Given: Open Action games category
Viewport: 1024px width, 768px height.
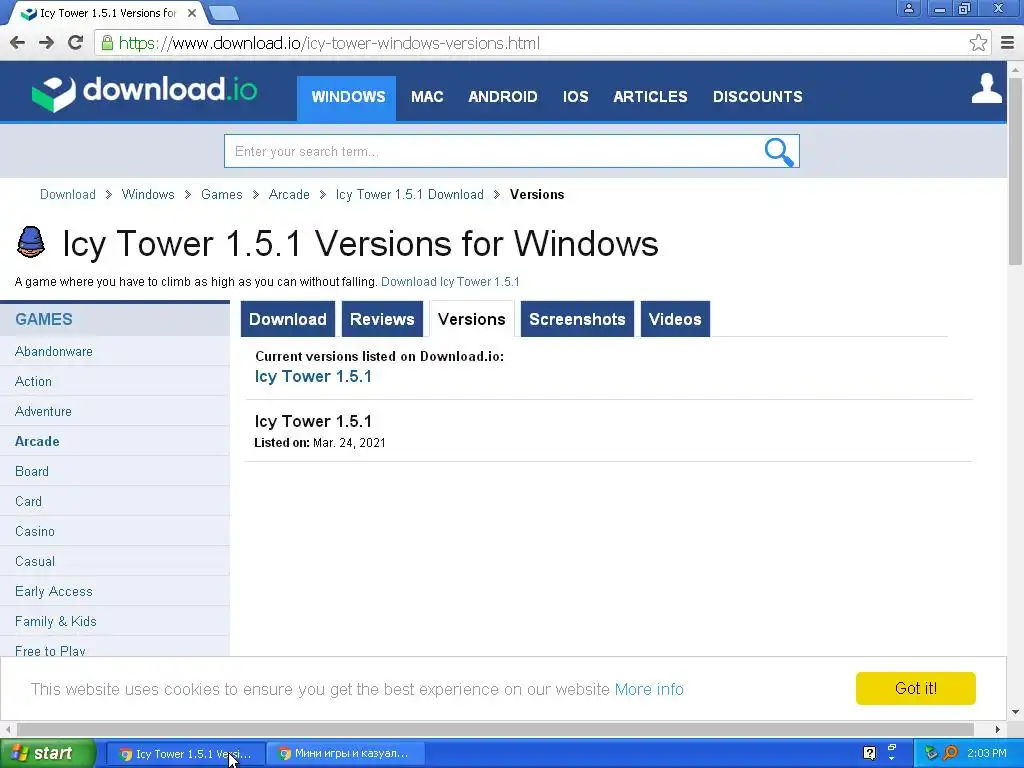Looking at the screenshot, I should (x=33, y=381).
